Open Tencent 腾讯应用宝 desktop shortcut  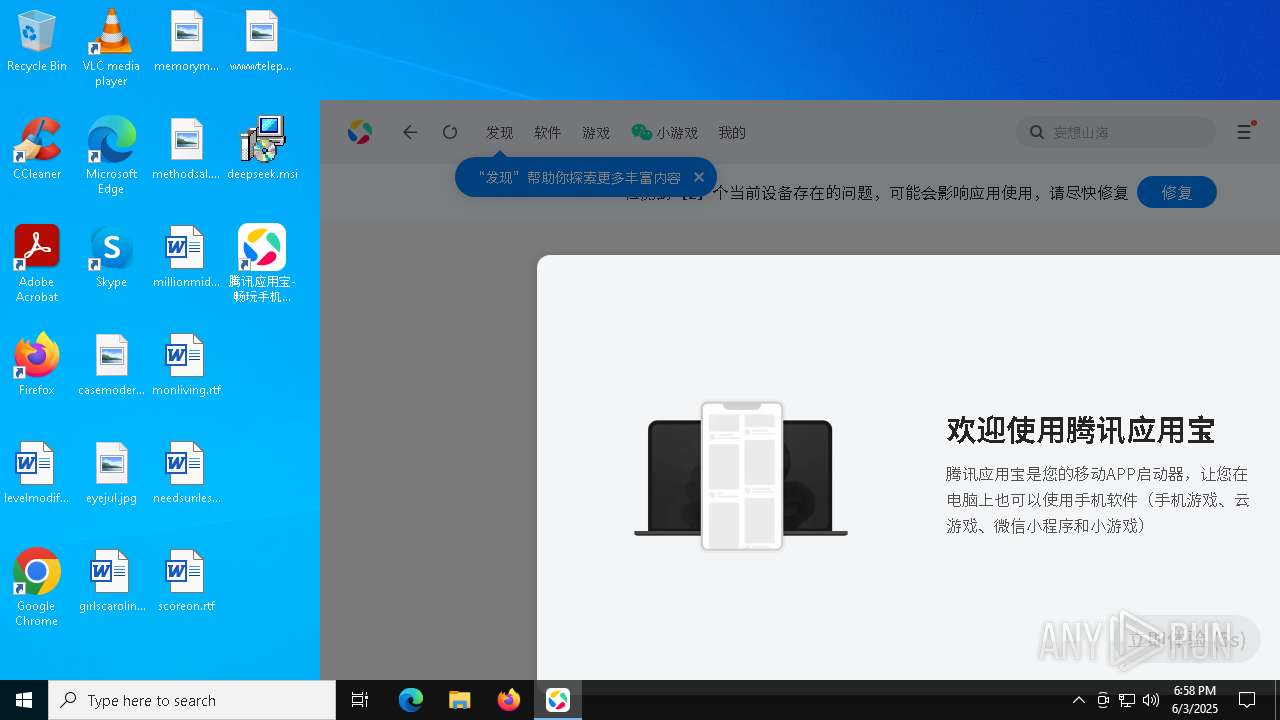pyautogui.click(x=262, y=263)
